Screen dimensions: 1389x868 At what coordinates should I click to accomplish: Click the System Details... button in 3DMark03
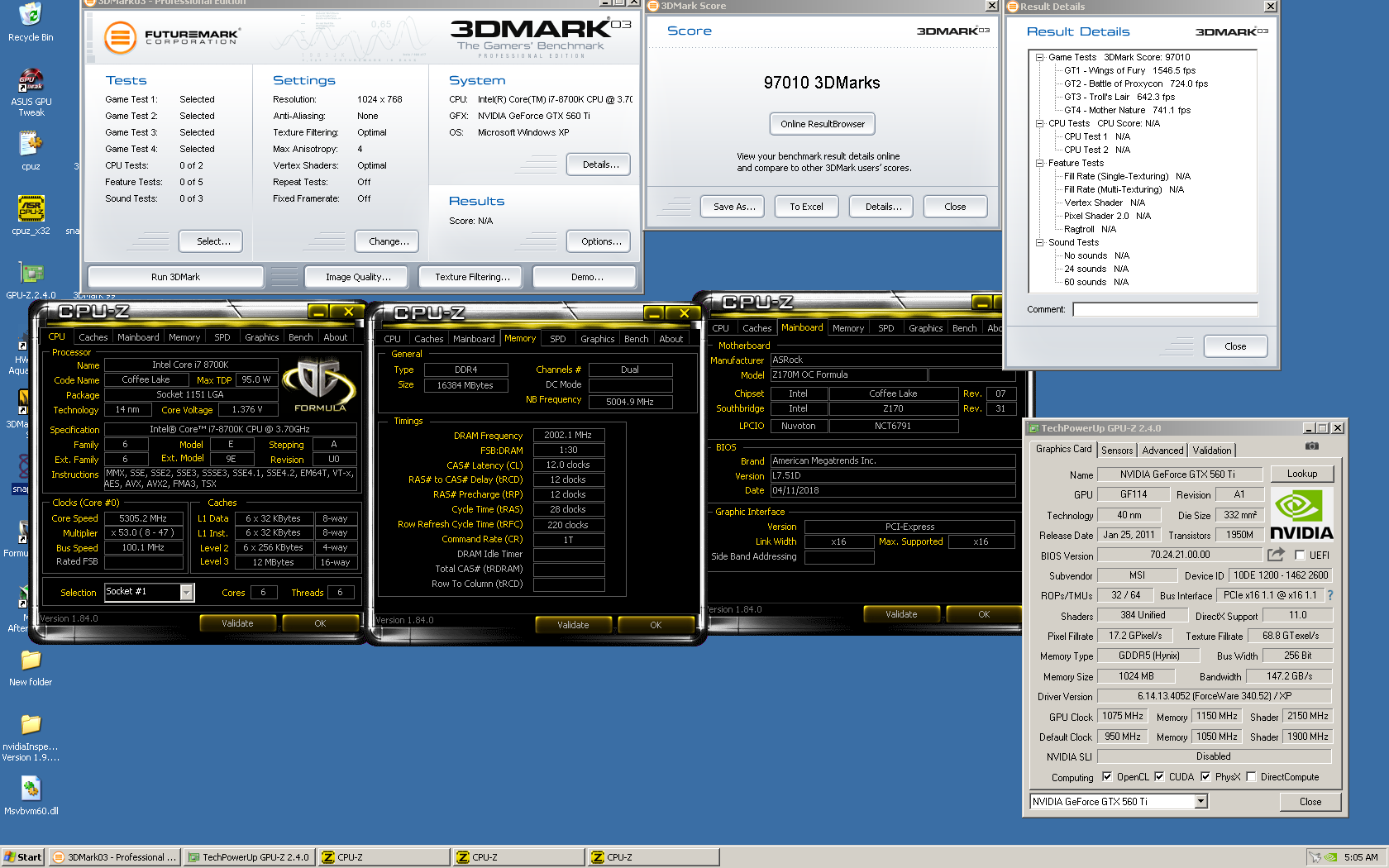point(600,165)
